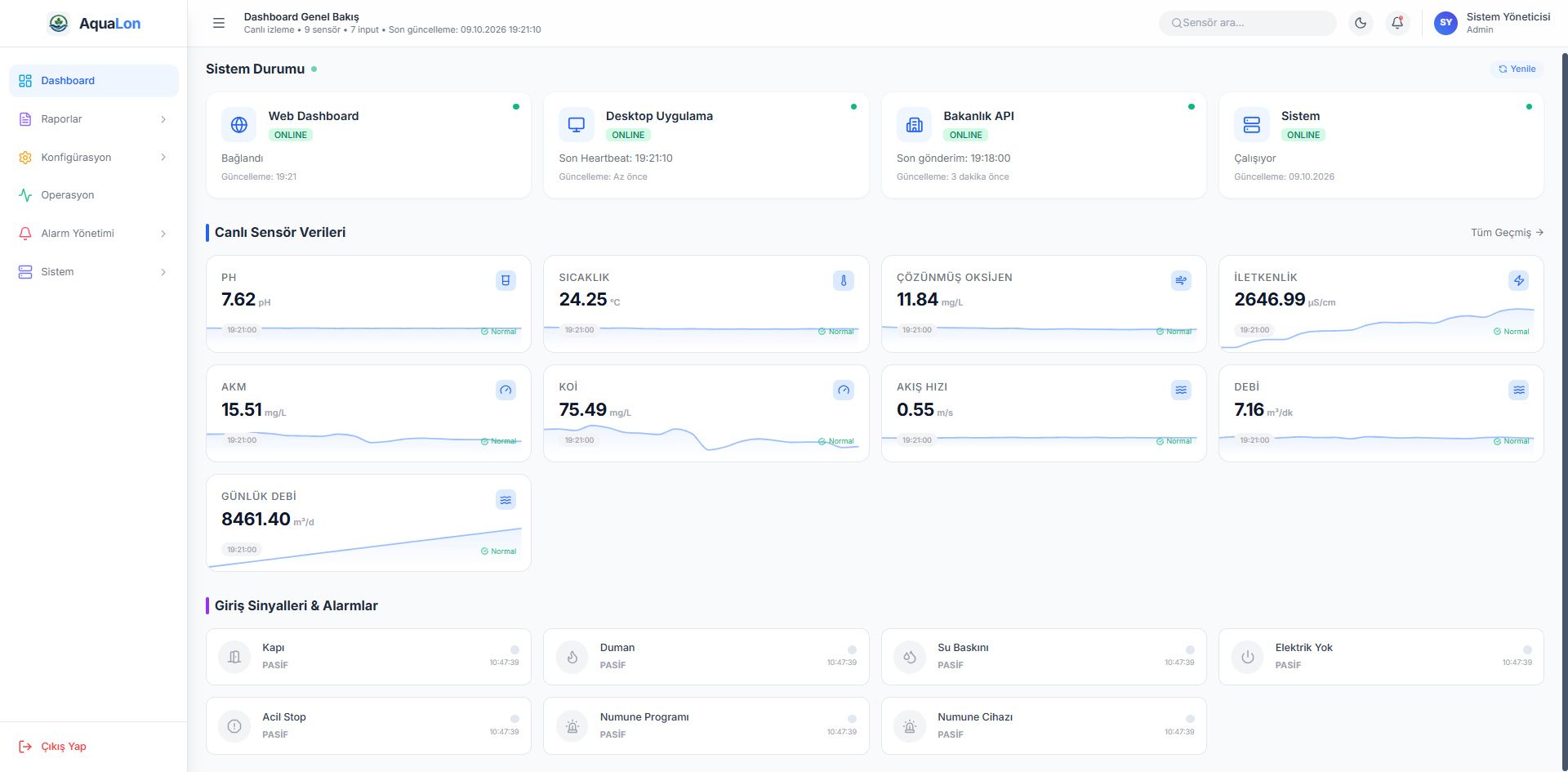The width and height of the screenshot is (1568, 772).
Task: Click the Numune Programı siren icon
Action: coord(572,726)
